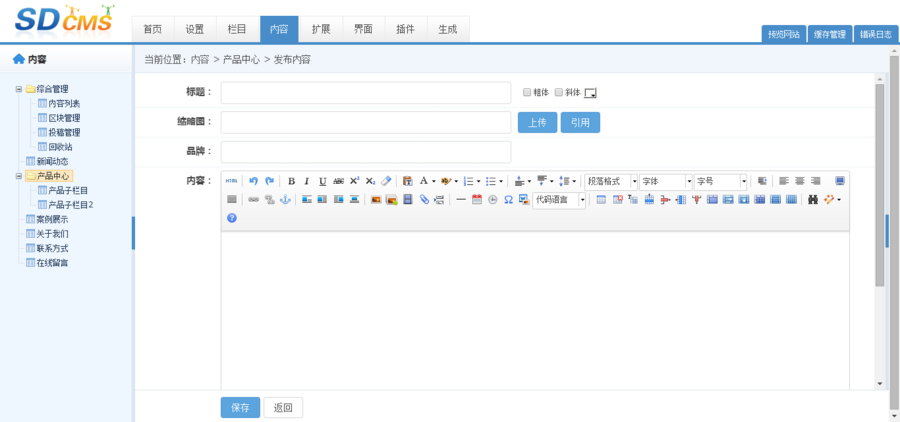Open the font color dropdown arrow
Viewport: 900px width, 422px height.
pyautogui.click(x=433, y=181)
